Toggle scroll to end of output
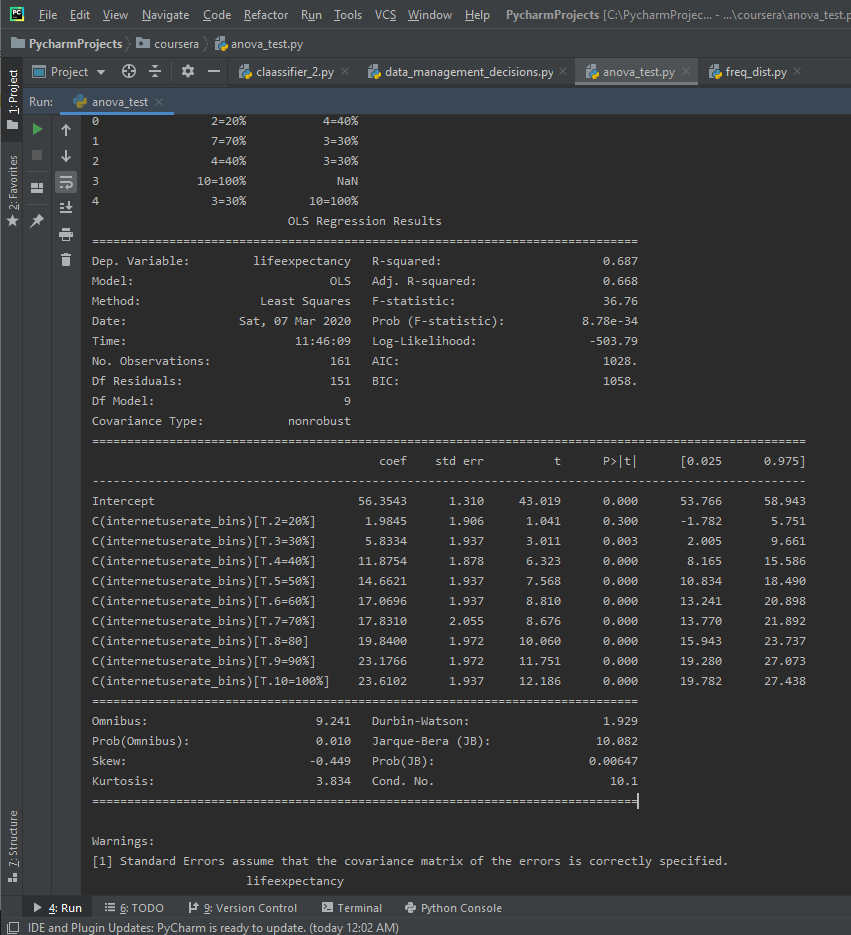Viewport: 851px width, 935px height. [x=66, y=208]
